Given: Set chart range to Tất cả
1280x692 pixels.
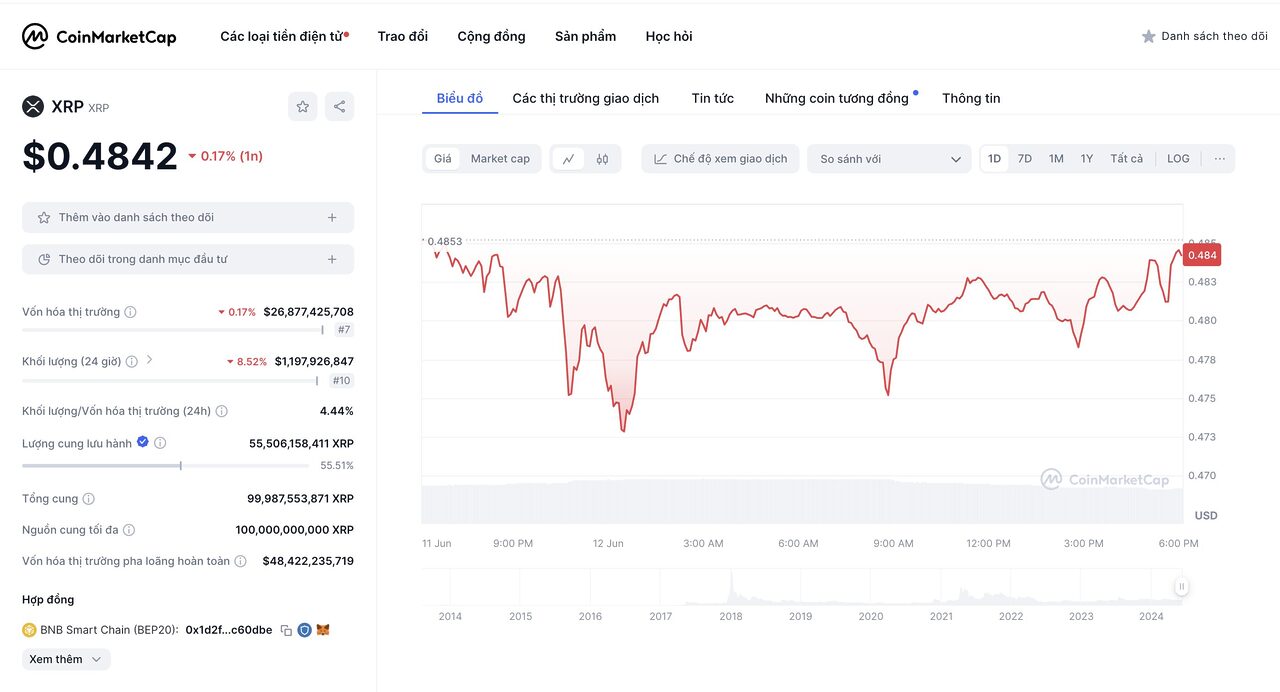Looking at the screenshot, I should tap(1126, 159).
